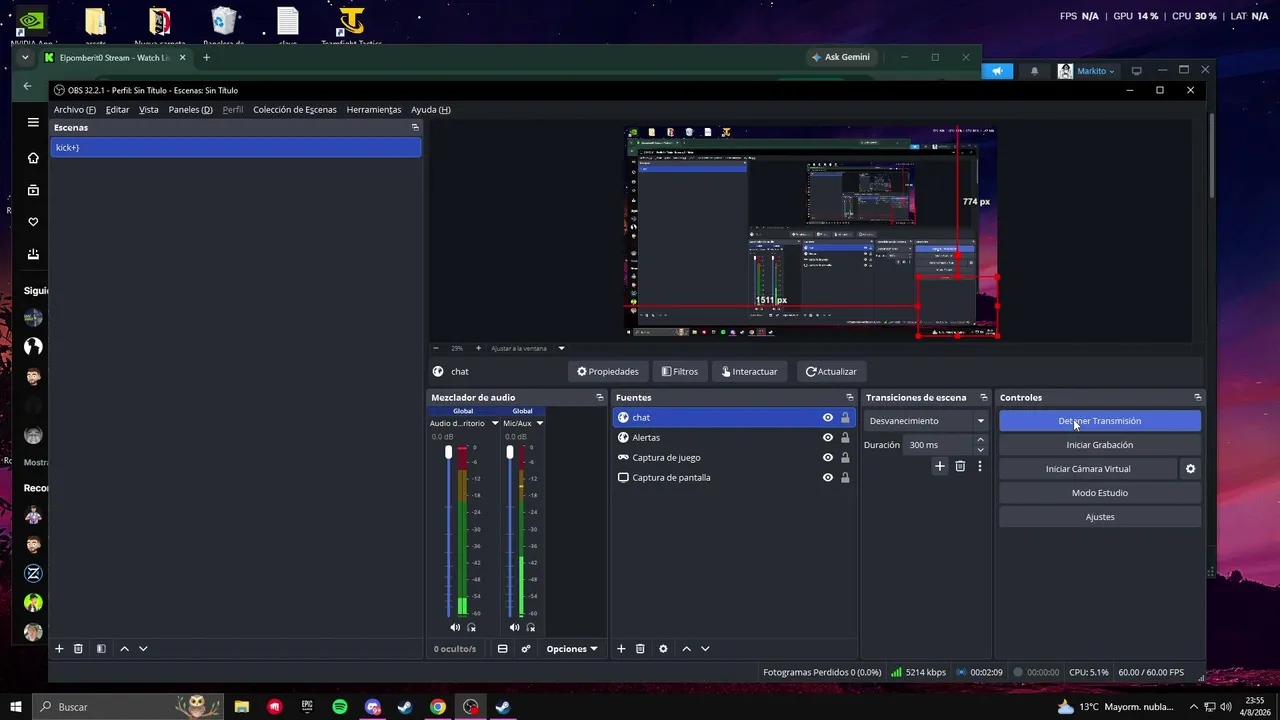Screen dimensions: 1280x720
Task: Open preview scaling dropdown arrow
Action: point(561,348)
